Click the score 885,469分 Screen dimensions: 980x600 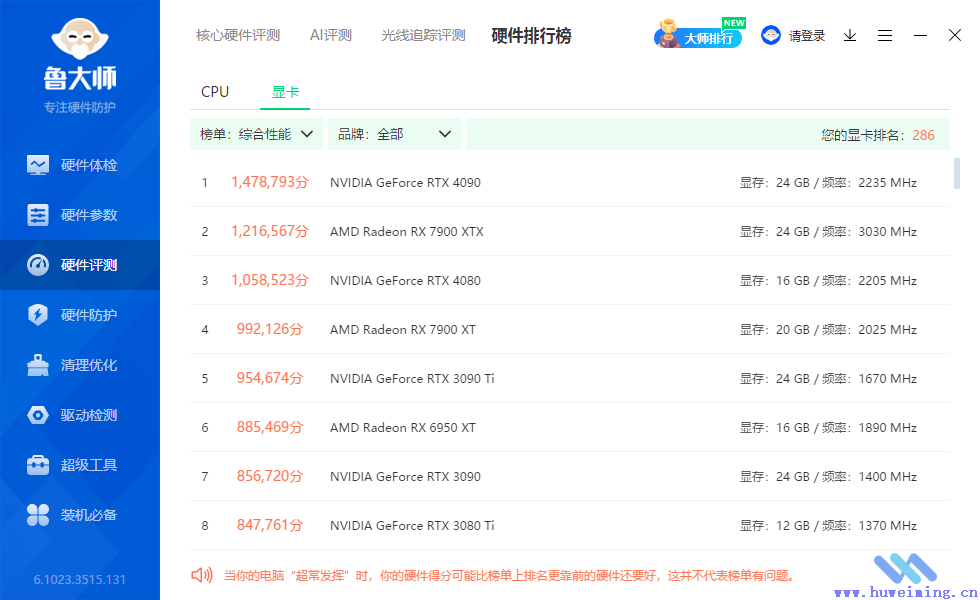click(x=270, y=427)
